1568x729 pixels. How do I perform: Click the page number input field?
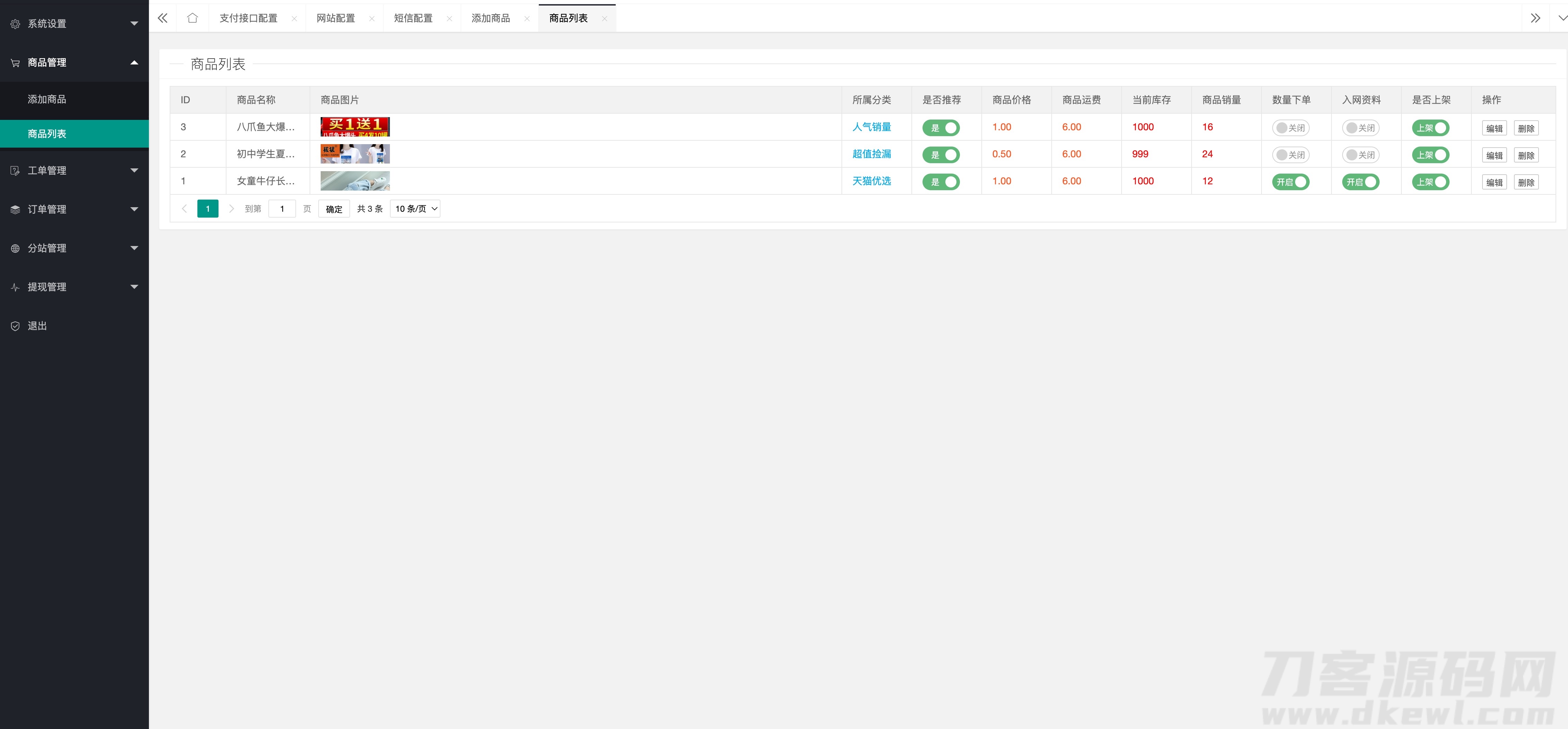pyautogui.click(x=282, y=209)
